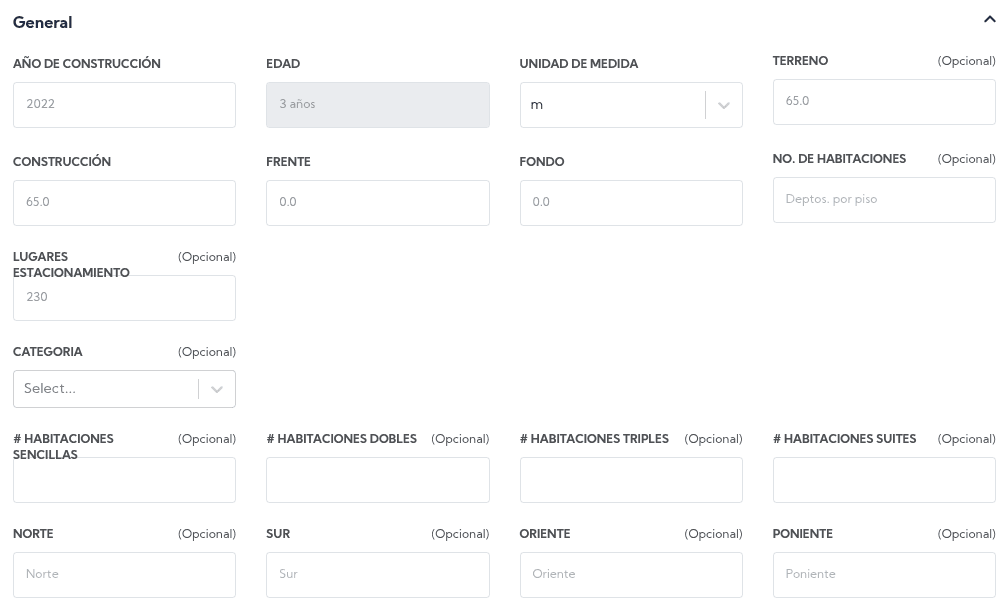The height and width of the screenshot is (610, 1007).
Task: Click the Habitaciones Sencillas input box
Action: (124, 480)
